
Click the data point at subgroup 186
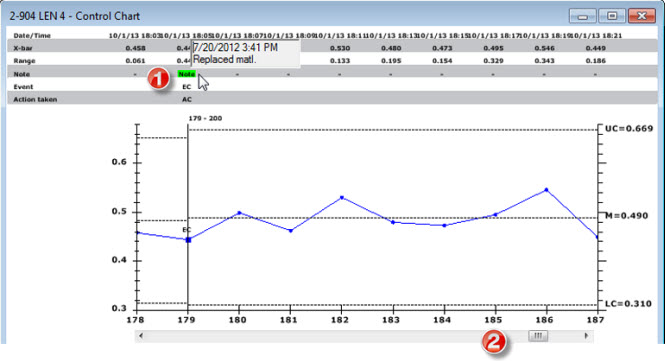pos(546,190)
